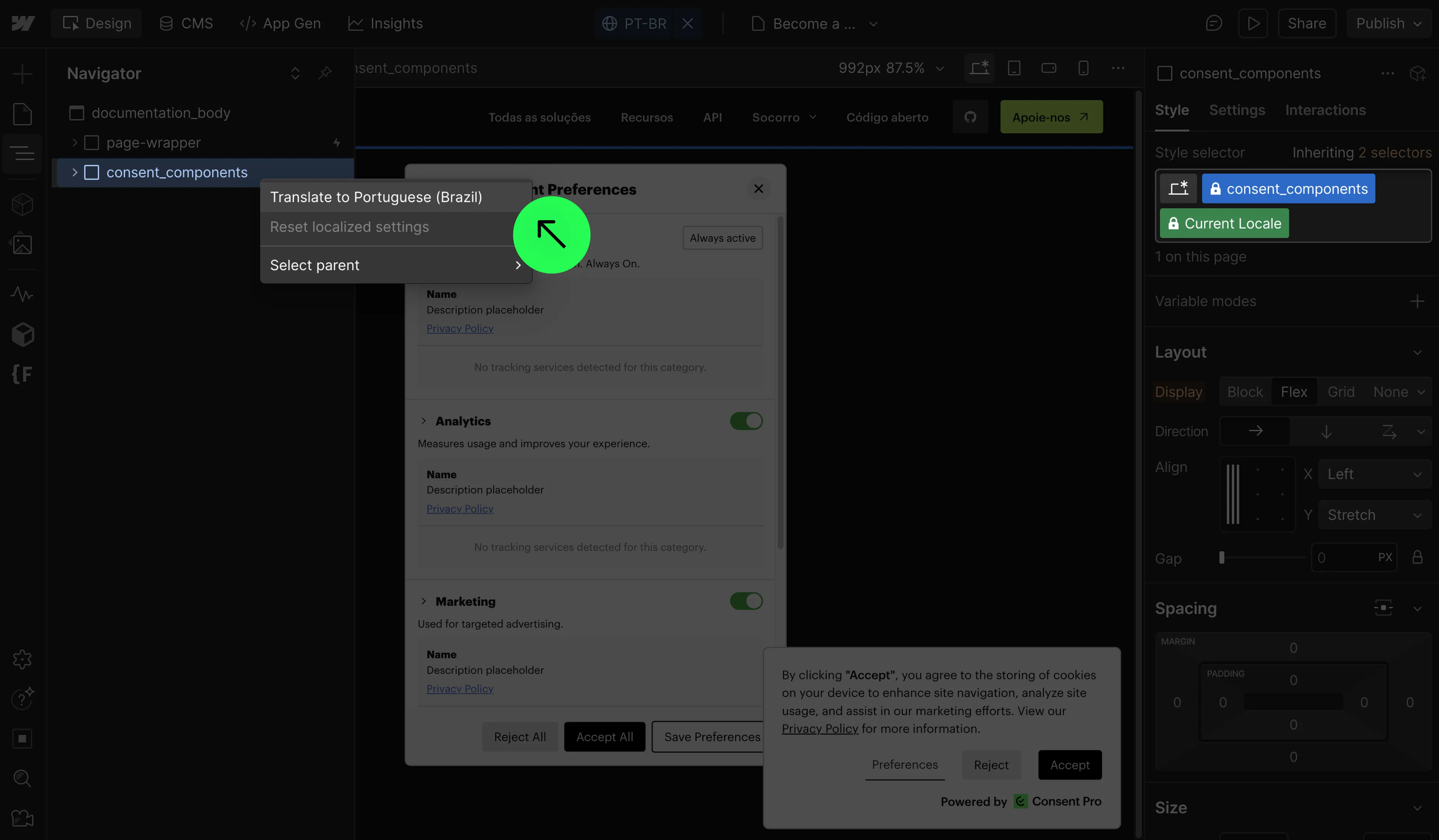Viewport: 1439px width, 840px height.
Task: Open the Assets image icon
Action: point(22,245)
